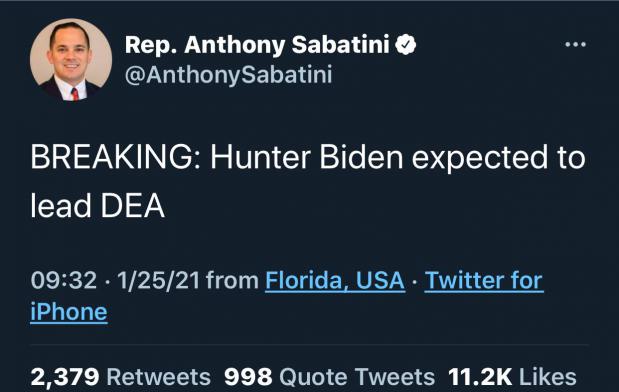Click the "Twitter for" source link text
Screen dimensions: 619x392
(484, 281)
